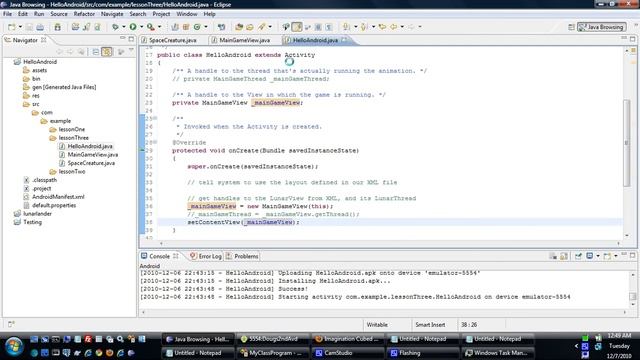Click the Open Perspective icon

(571, 27)
